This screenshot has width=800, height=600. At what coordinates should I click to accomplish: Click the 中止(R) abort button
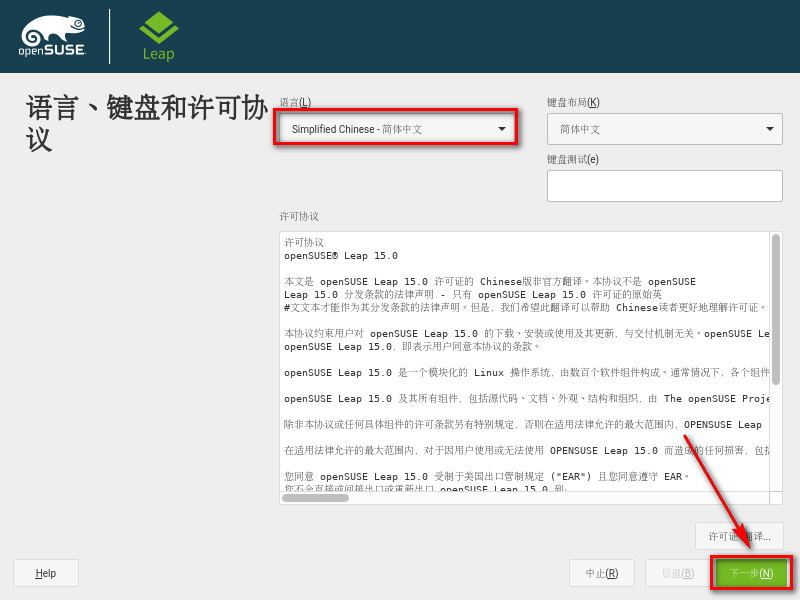click(x=600, y=573)
